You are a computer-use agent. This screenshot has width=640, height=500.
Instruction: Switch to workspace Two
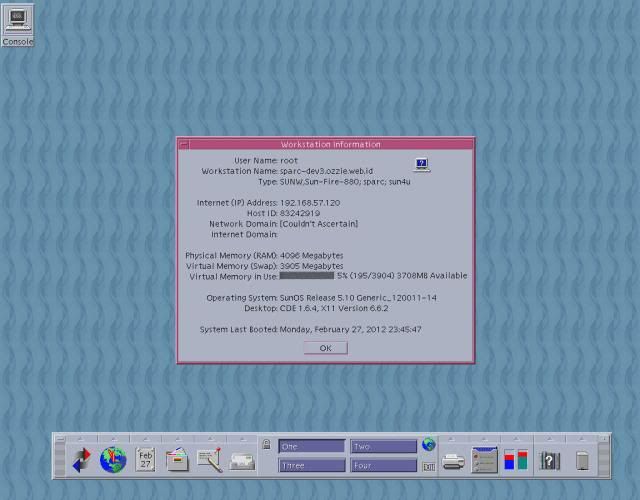[384, 447]
